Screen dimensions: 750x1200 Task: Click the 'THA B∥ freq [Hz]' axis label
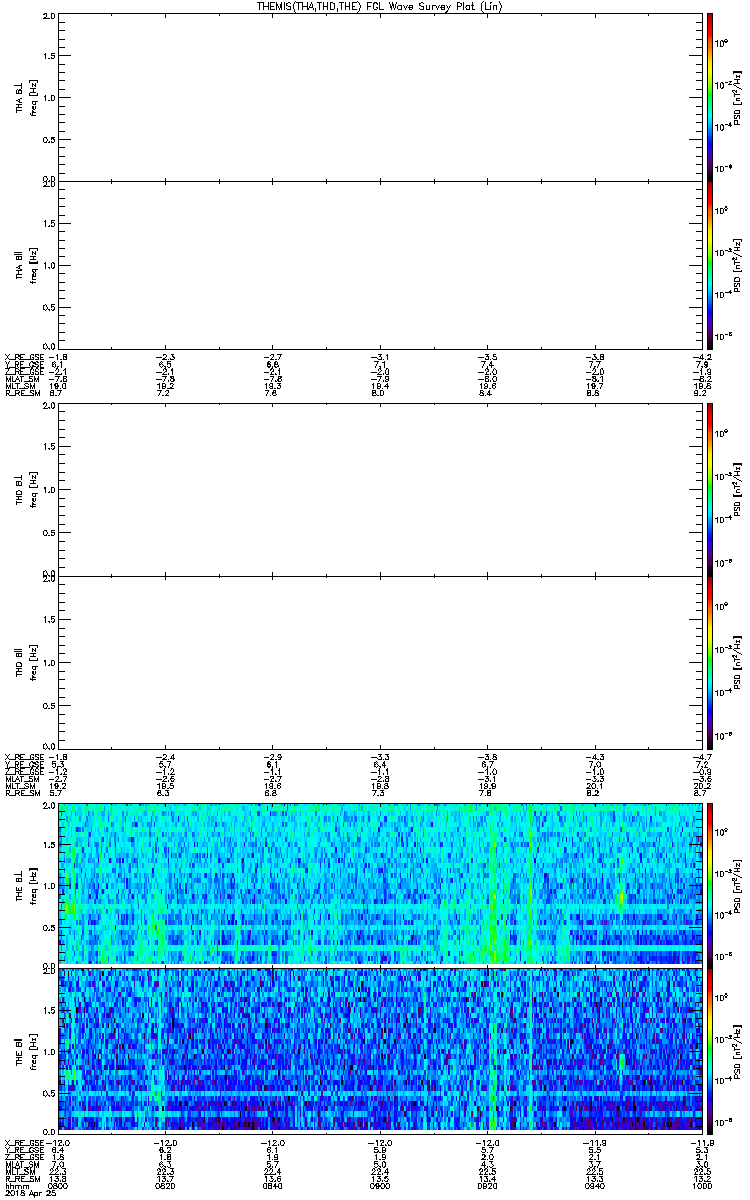[26, 265]
